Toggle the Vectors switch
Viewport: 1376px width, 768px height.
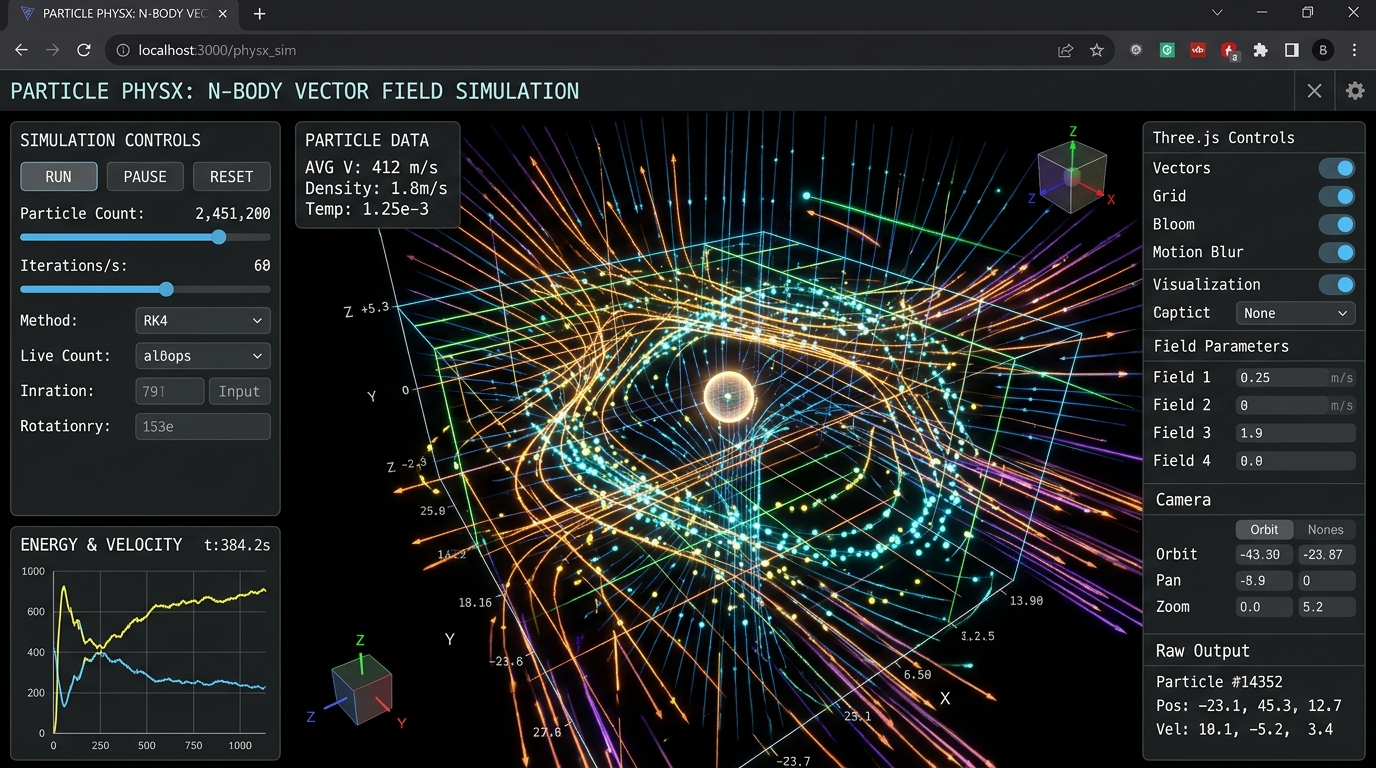(x=1336, y=168)
